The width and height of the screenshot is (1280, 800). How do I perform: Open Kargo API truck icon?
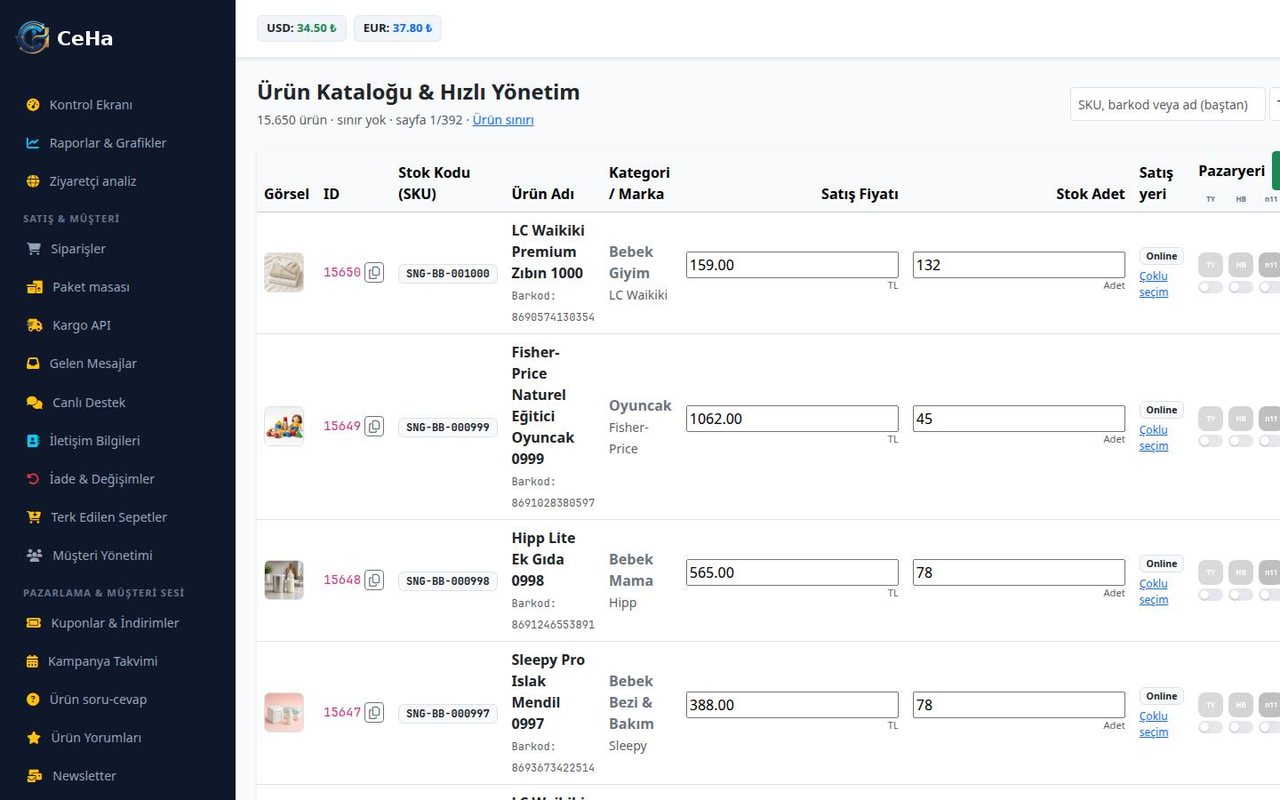(35, 325)
